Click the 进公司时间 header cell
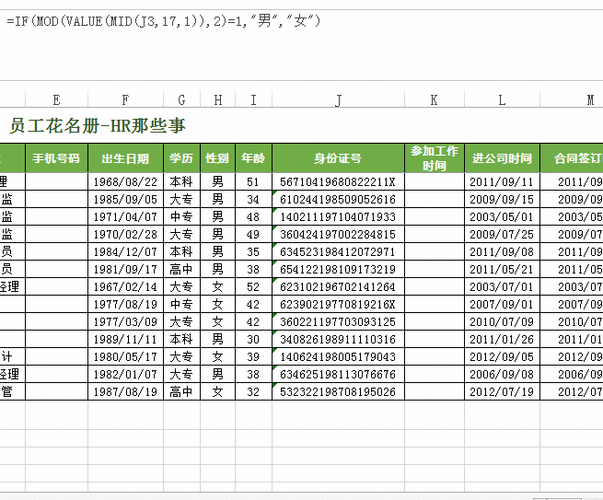The width and height of the screenshot is (603, 500). 502,158
